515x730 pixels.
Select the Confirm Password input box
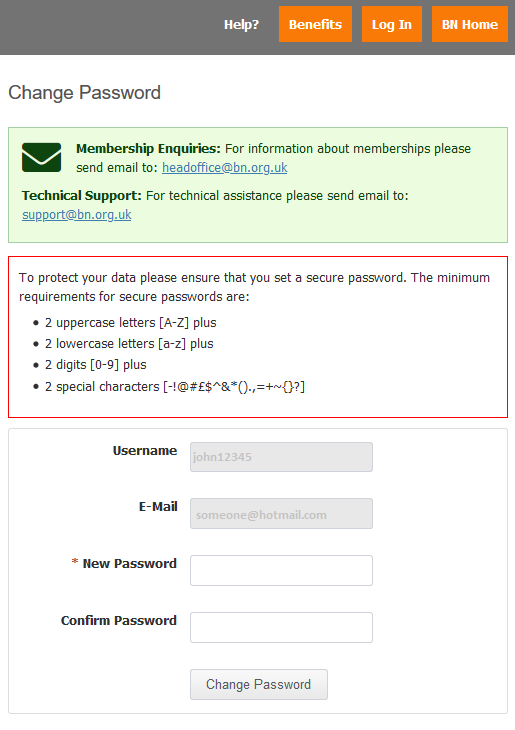(x=281, y=628)
